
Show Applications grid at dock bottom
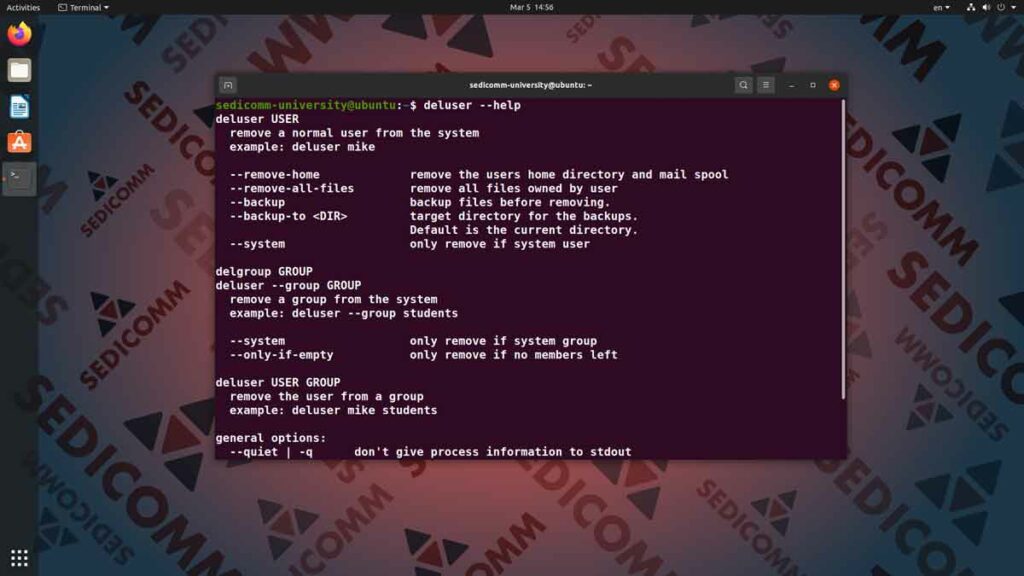(x=19, y=558)
